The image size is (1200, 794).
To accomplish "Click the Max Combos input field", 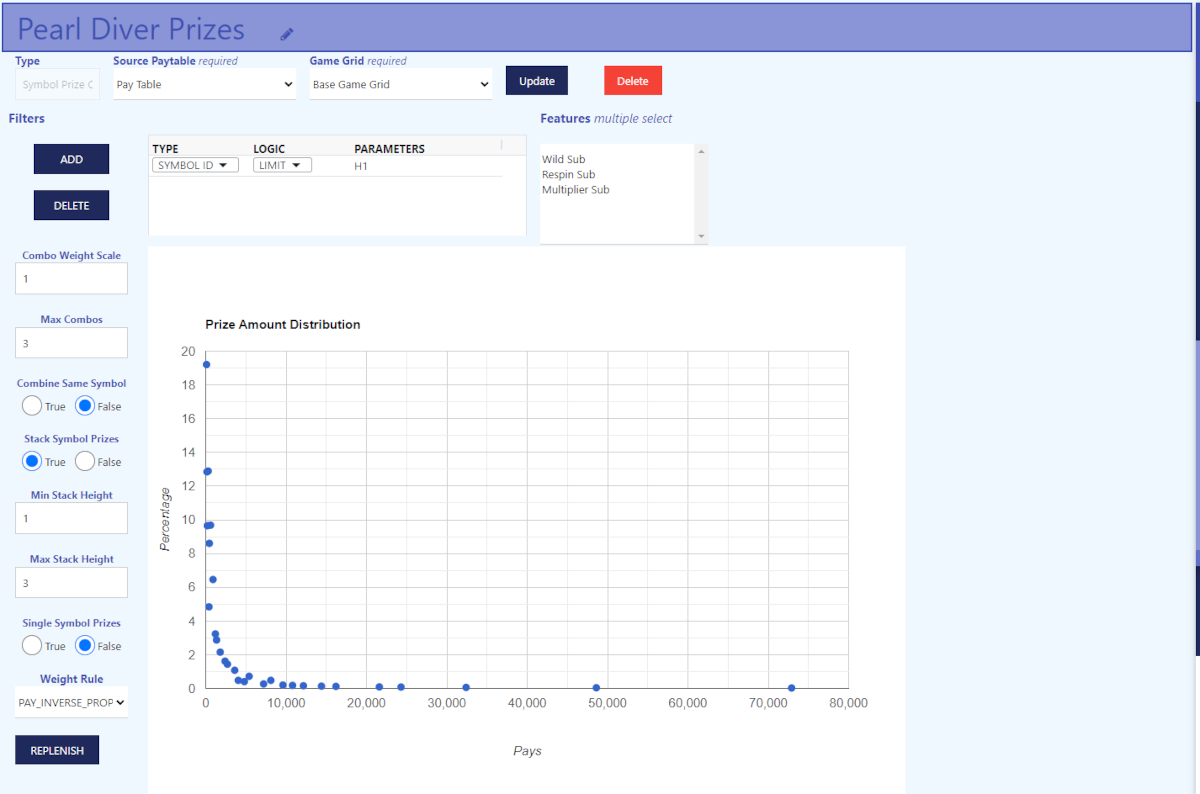I will pos(71,343).
